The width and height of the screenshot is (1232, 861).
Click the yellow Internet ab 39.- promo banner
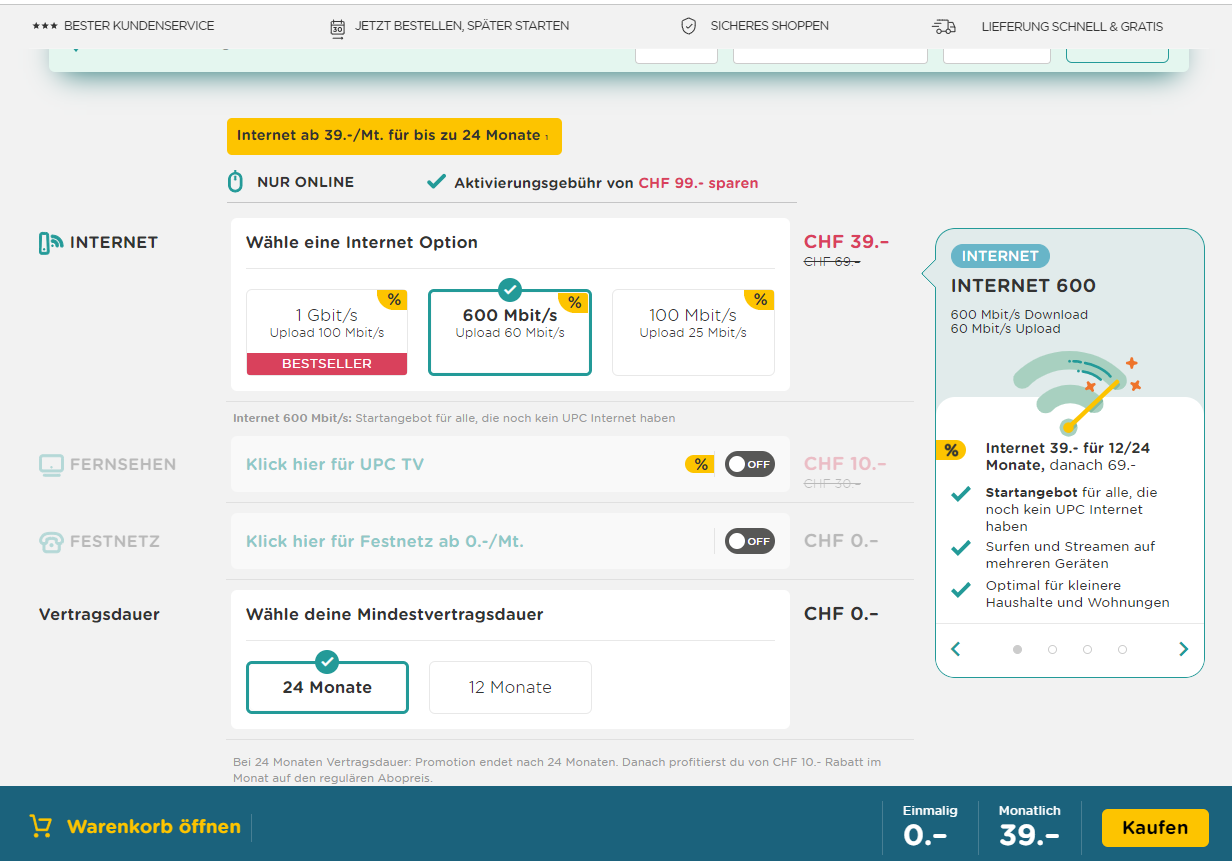point(394,136)
